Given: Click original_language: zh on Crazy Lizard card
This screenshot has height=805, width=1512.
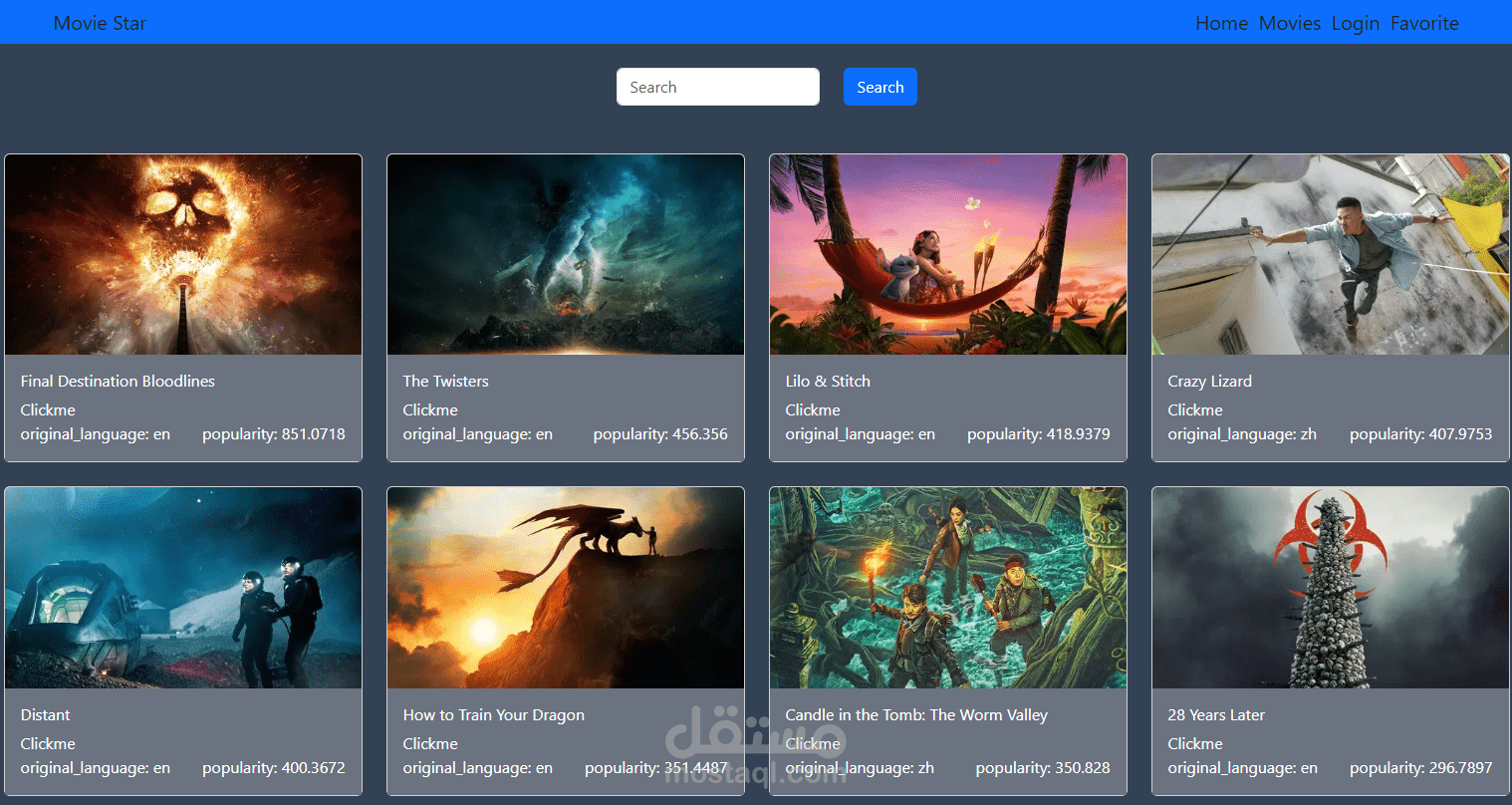Looking at the screenshot, I should 1242,434.
